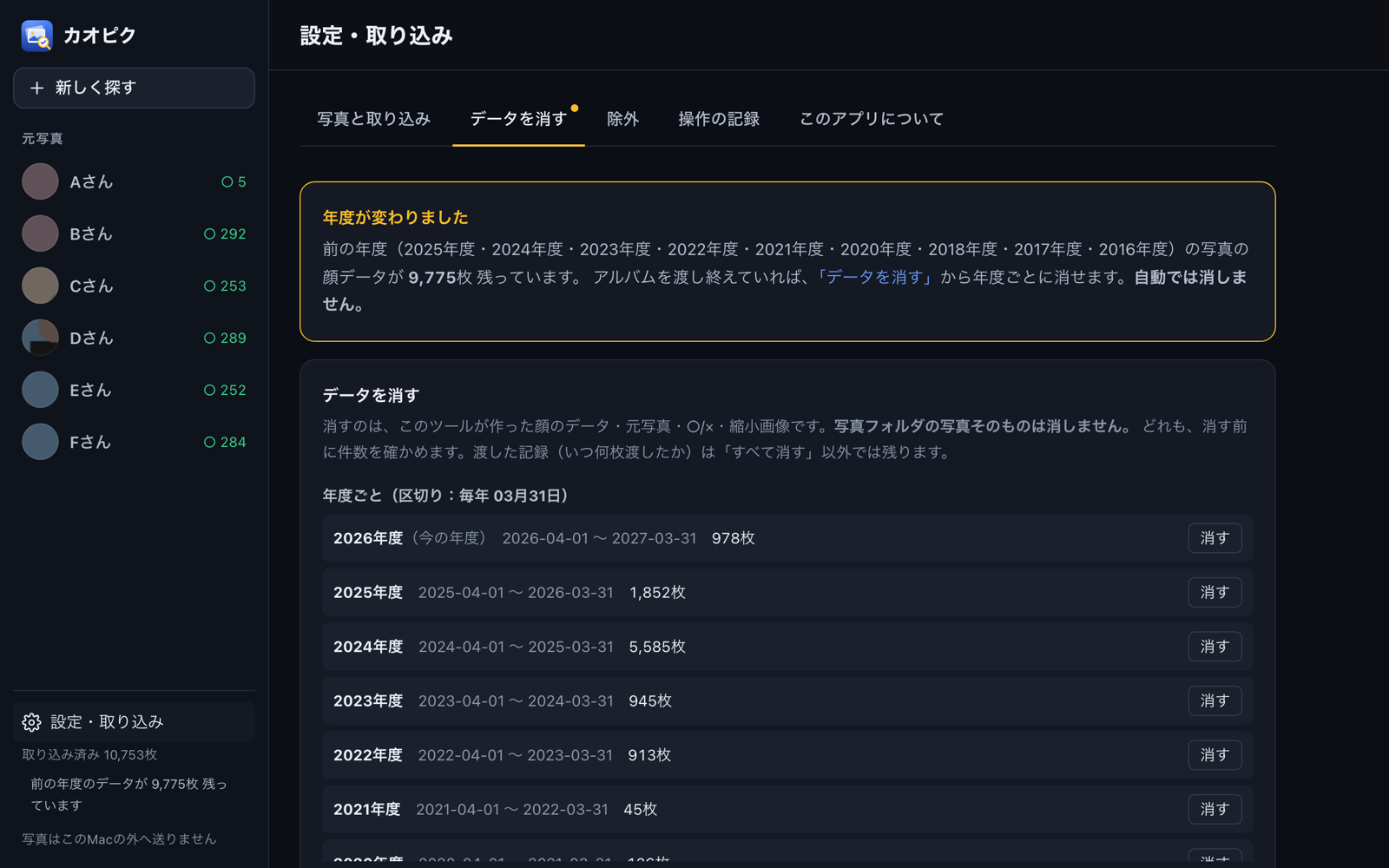Screen dimensions: 1389x868
Task: Click 取り込み済み 10,753枚 status text
Action: (x=89, y=754)
